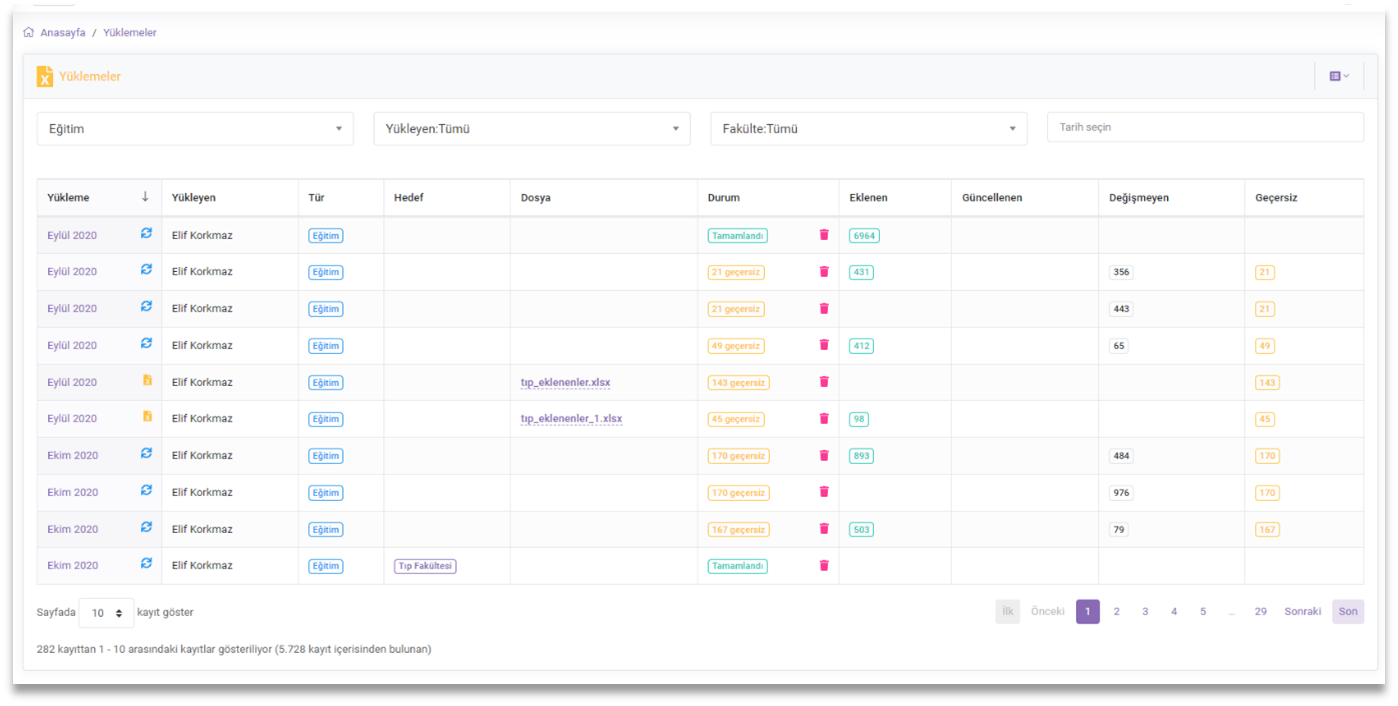Click Sonraki next page link
Viewport: 1398px width, 706px height.
coord(1302,612)
